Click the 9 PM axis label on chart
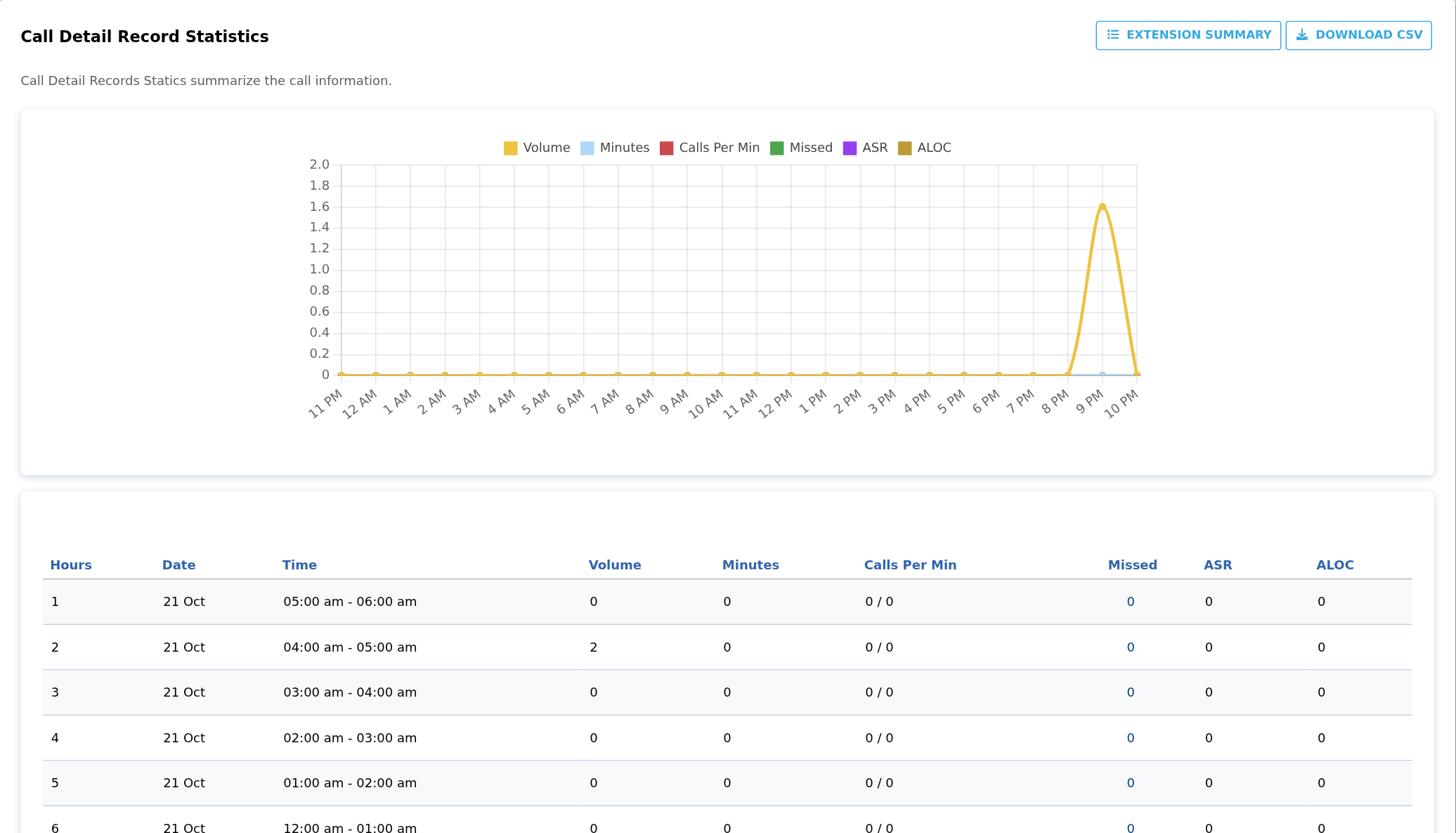This screenshot has height=833, width=1456. pos(1090,402)
